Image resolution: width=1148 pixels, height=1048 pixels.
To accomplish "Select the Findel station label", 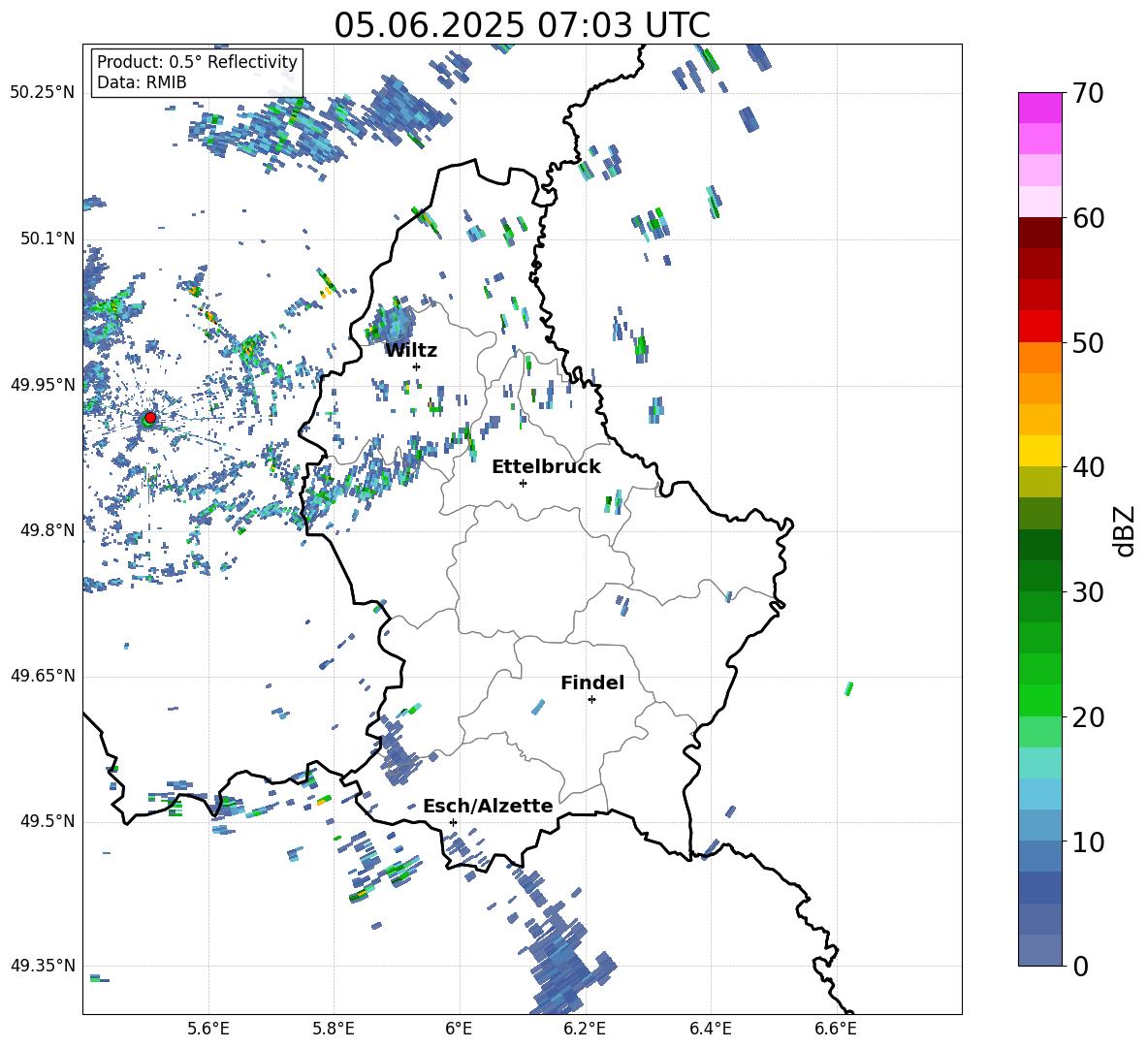I will [592, 683].
